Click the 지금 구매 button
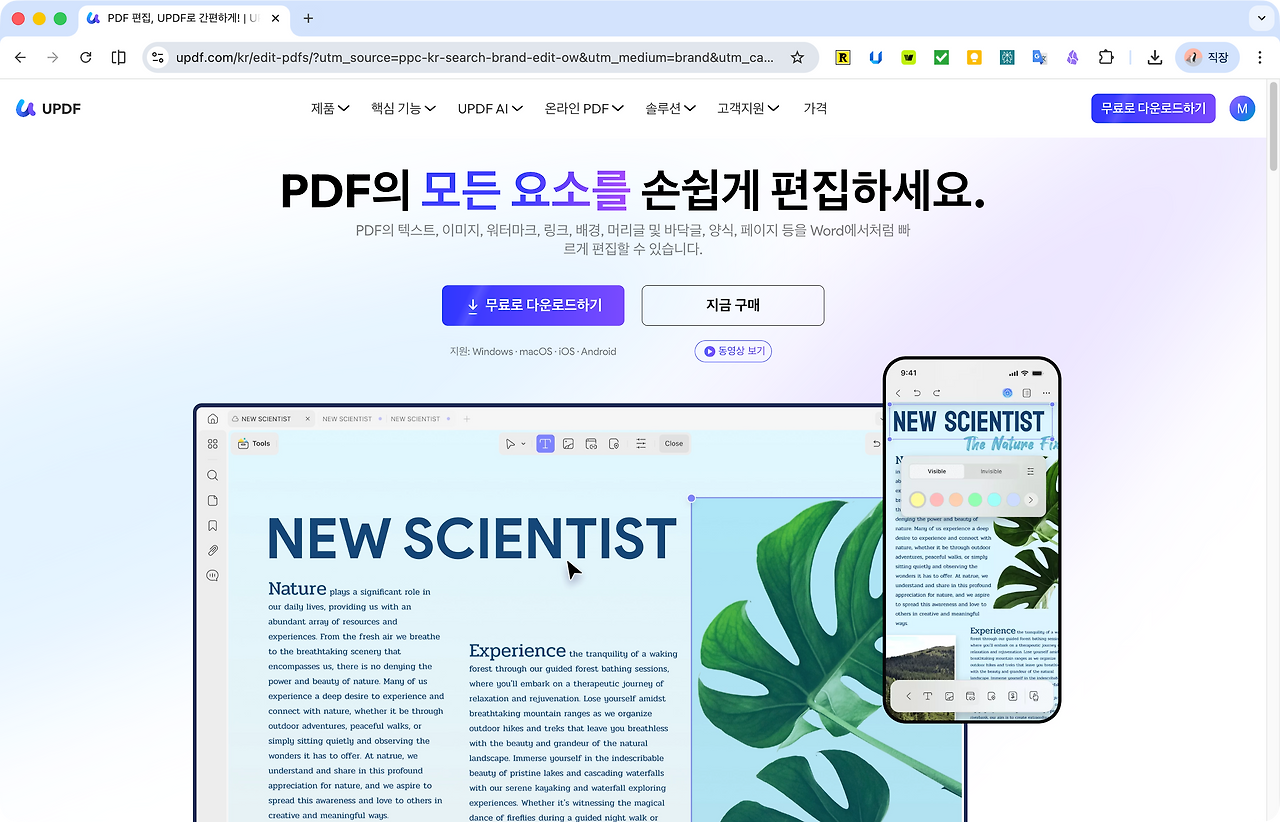 click(x=733, y=305)
